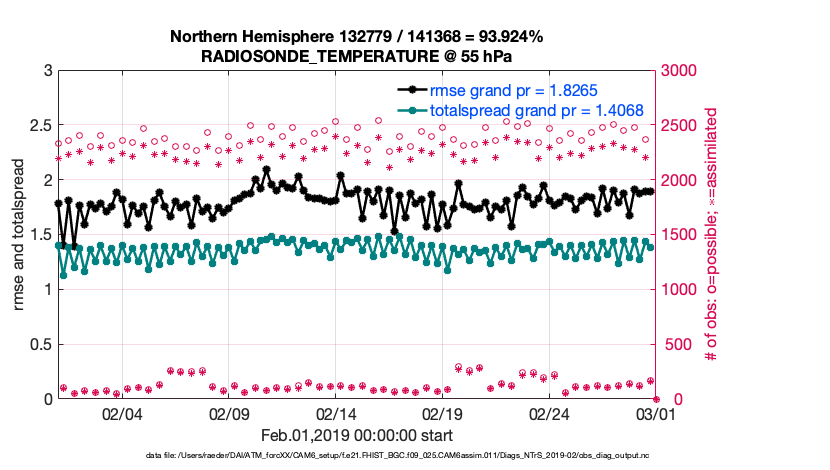Viewport: 830px width, 470px height.
Task: Click the 02/04 x-axis tick label
Action: click(122, 414)
